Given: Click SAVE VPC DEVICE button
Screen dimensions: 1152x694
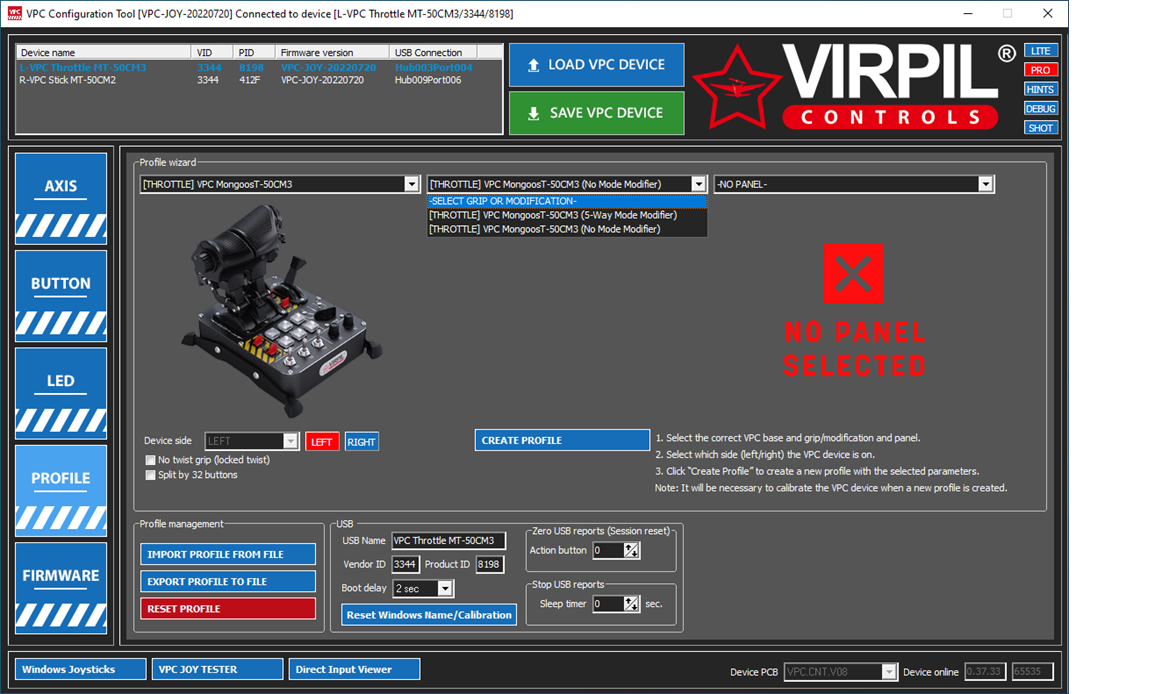Looking at the screenshot, I should [597, 113].
